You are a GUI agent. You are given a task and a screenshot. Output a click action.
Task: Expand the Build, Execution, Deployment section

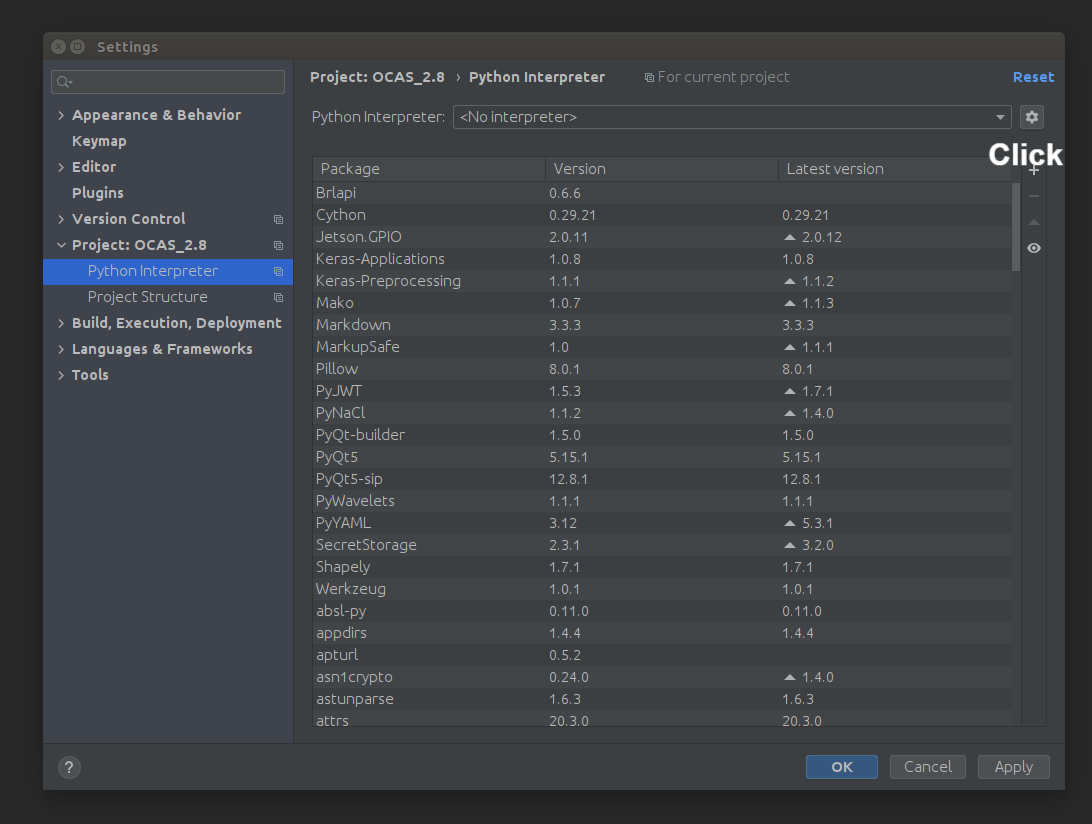[x=61, y=323]
